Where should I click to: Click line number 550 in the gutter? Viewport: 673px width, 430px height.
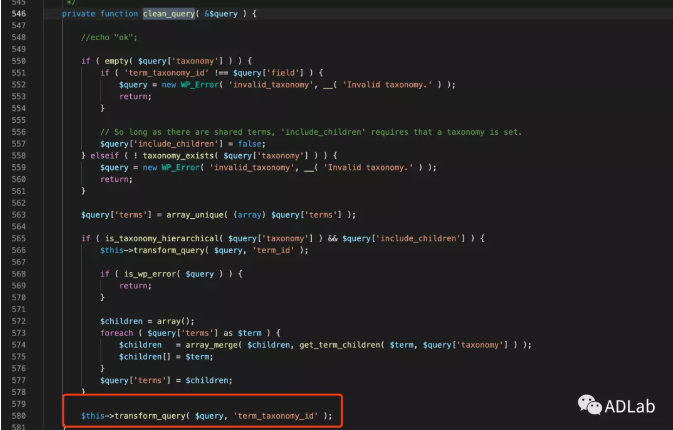tap(19, 60)
